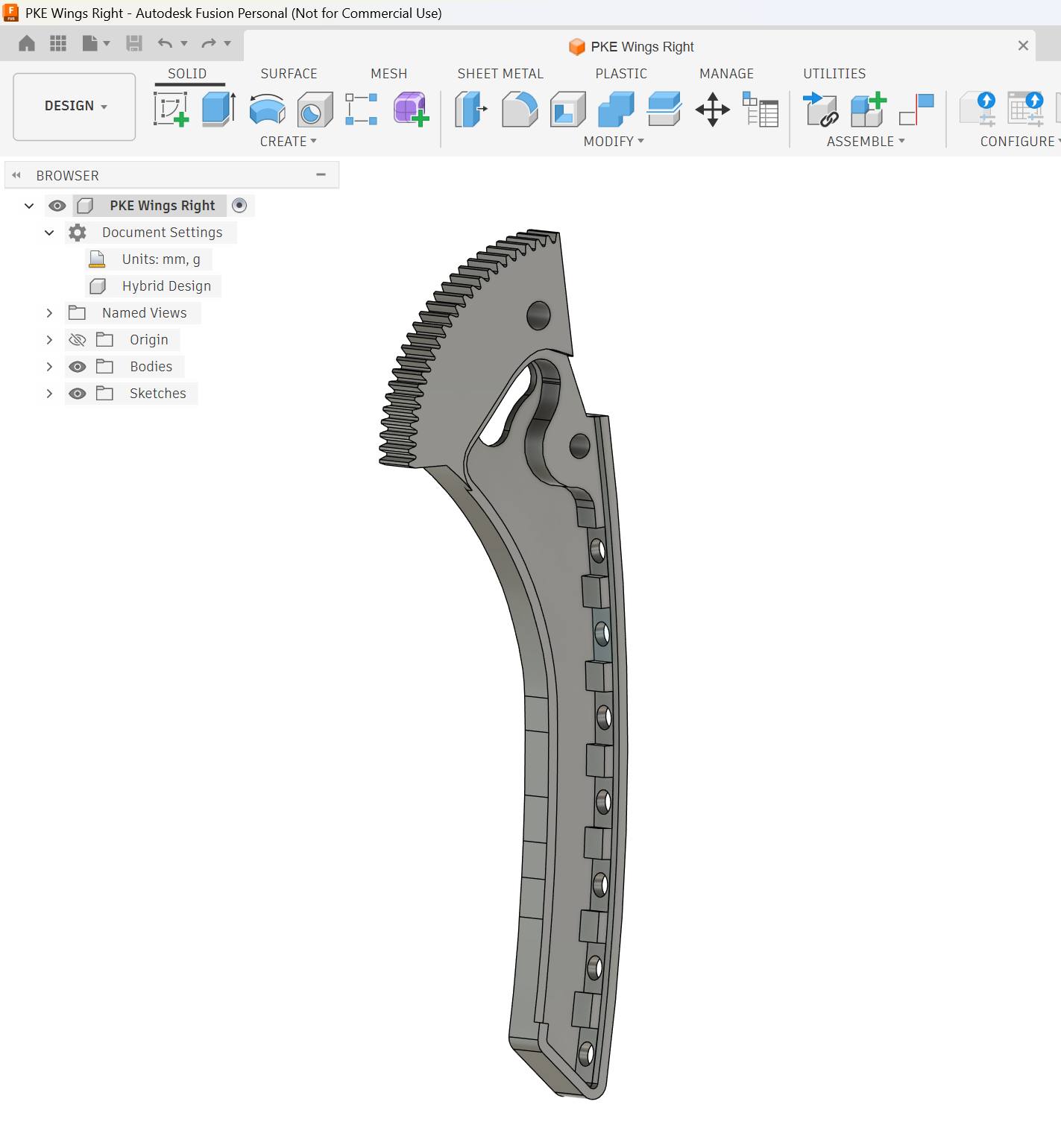Viewport: 1061px width, 1148px height.
Task: Click the Create Form tool
Action: click(x=411, y=109)
